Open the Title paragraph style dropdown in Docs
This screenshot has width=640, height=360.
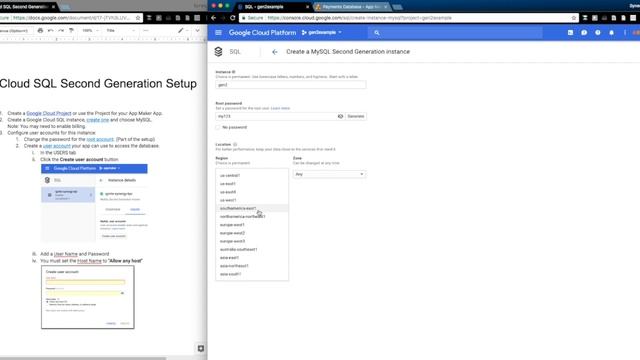pos(121,31)
